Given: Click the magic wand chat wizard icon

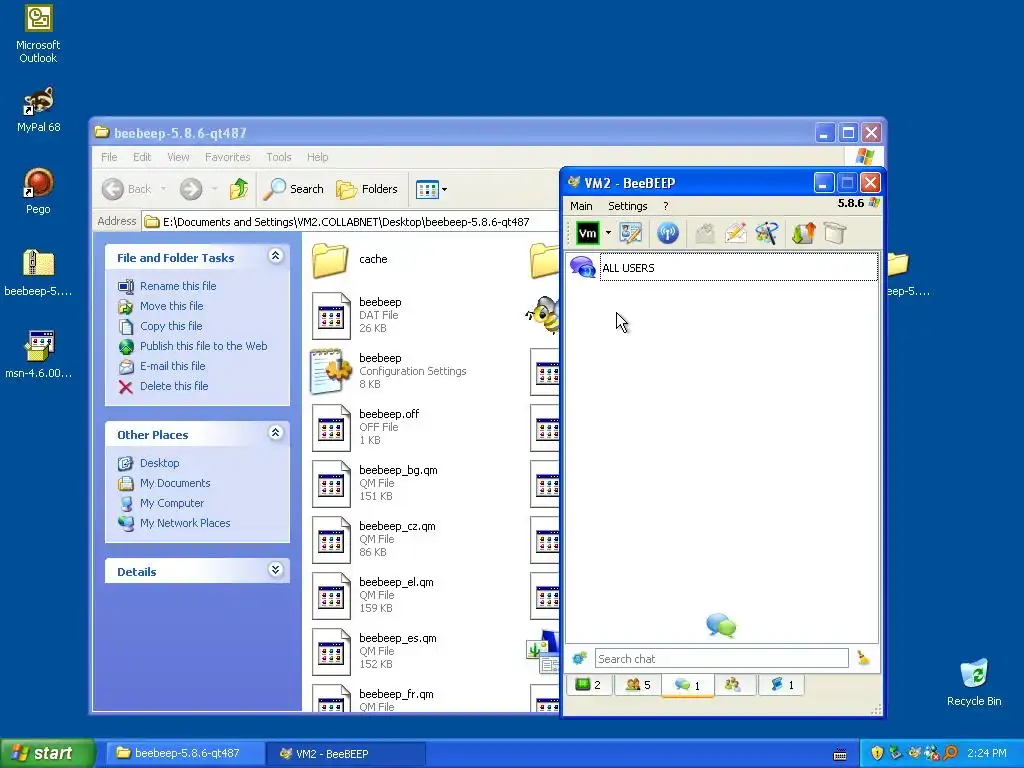Looking at the screenshot, I should pyautogui.click(x=767, y=233).
